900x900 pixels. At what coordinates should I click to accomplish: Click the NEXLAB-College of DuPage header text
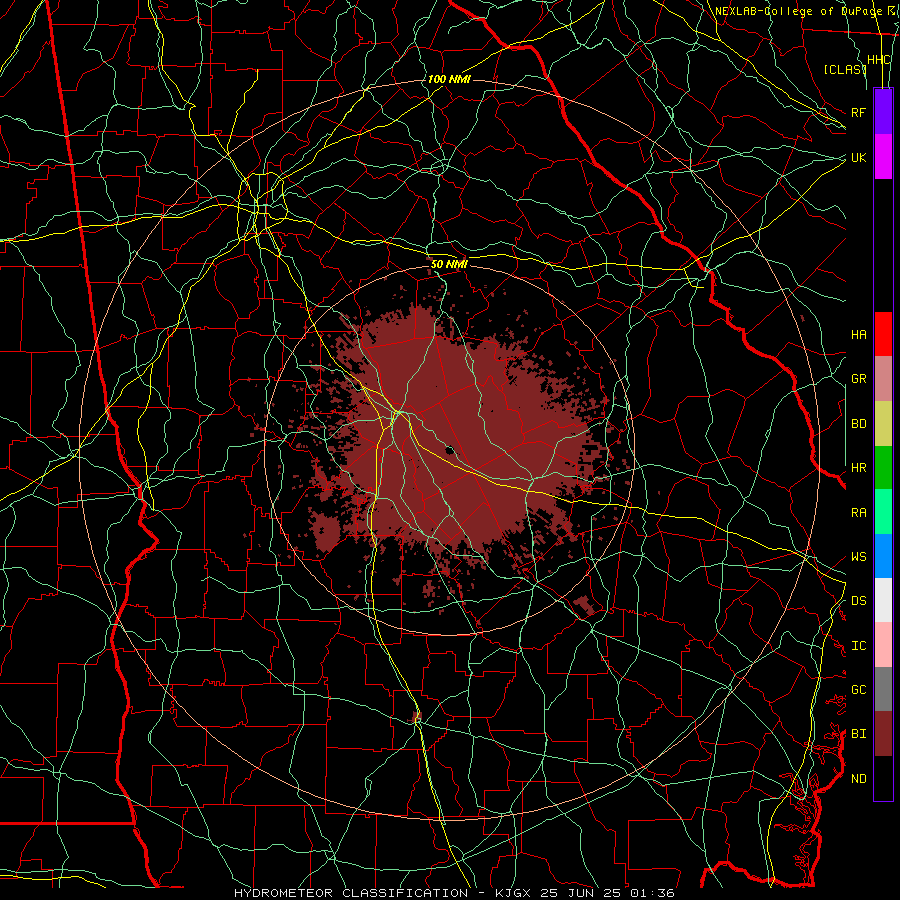coord(798,11)
